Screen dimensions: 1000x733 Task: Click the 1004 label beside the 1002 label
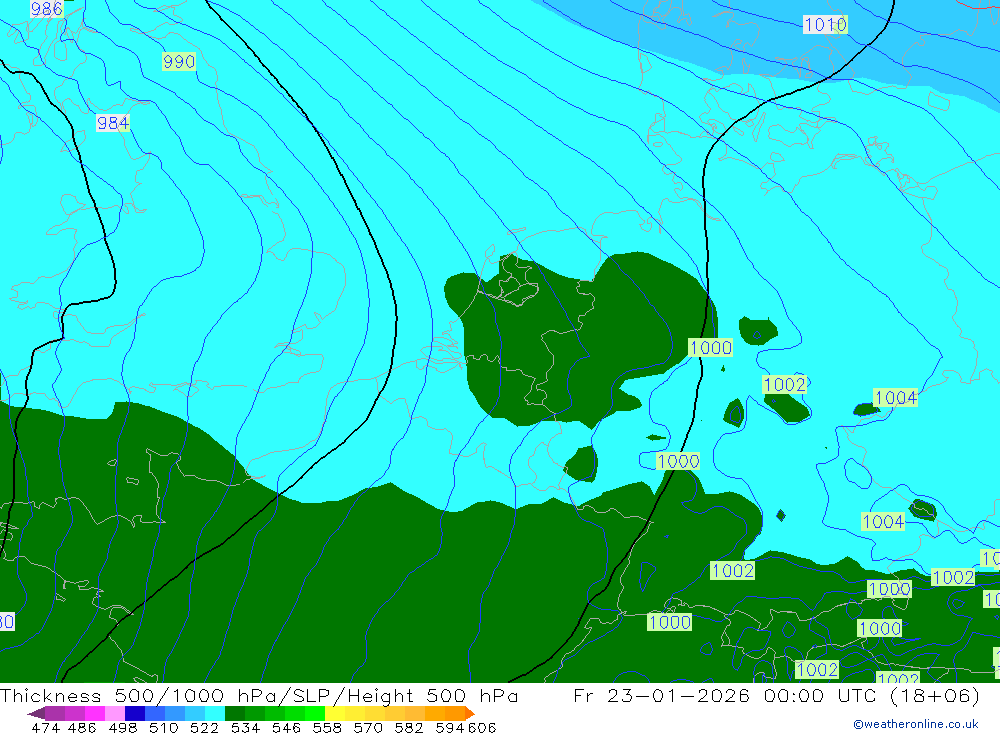point(895,398)
